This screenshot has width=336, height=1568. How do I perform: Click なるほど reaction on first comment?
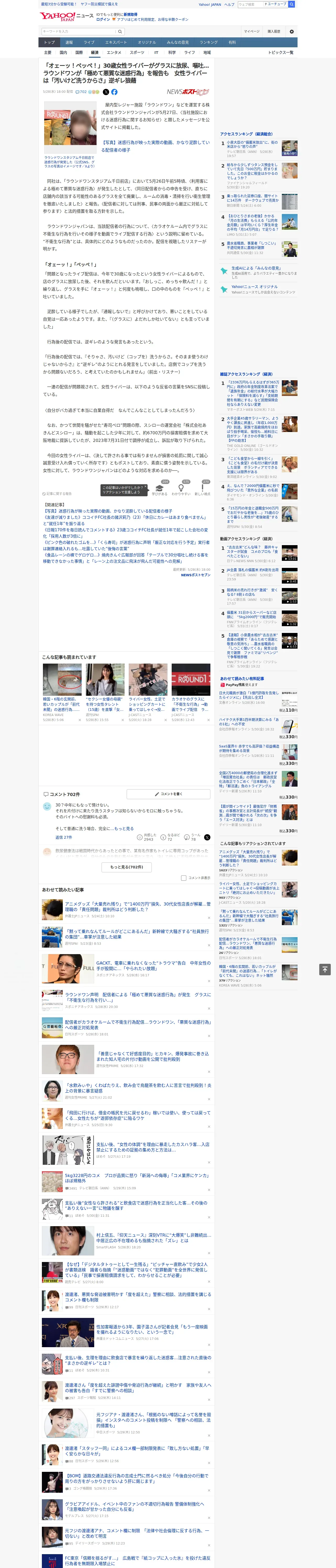tap(164, 837)
